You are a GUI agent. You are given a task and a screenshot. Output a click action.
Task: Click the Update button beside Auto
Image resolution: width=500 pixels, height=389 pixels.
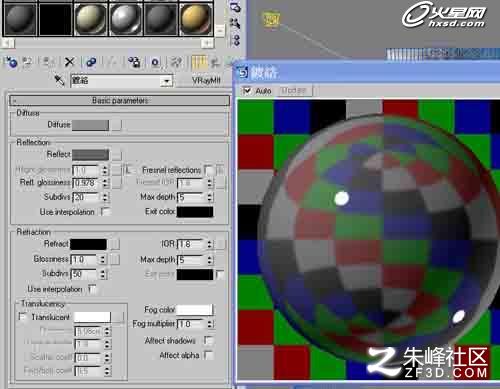click(x=294, y=91)
